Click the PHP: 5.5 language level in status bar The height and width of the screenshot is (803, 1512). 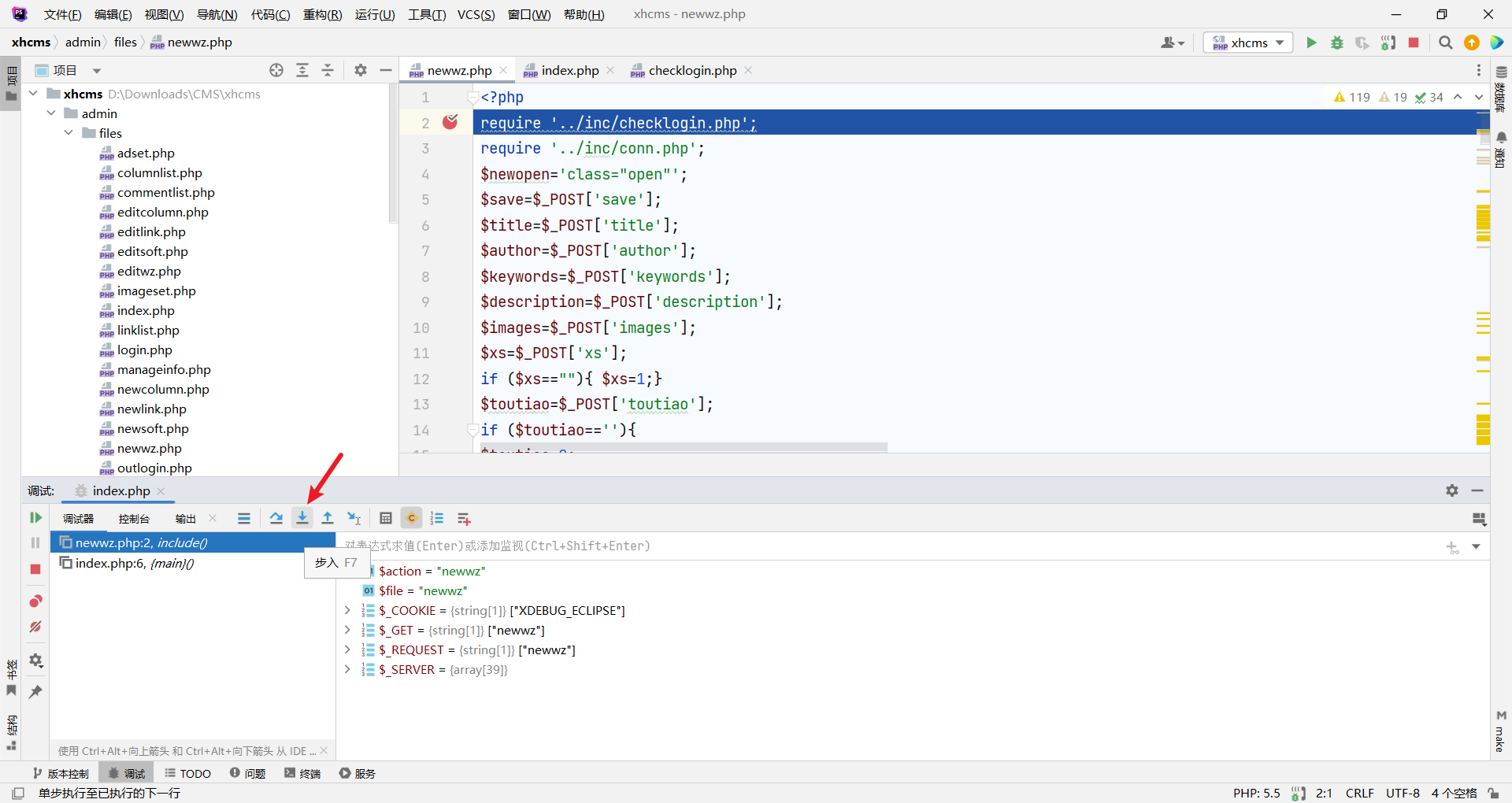pos(1256,793)
